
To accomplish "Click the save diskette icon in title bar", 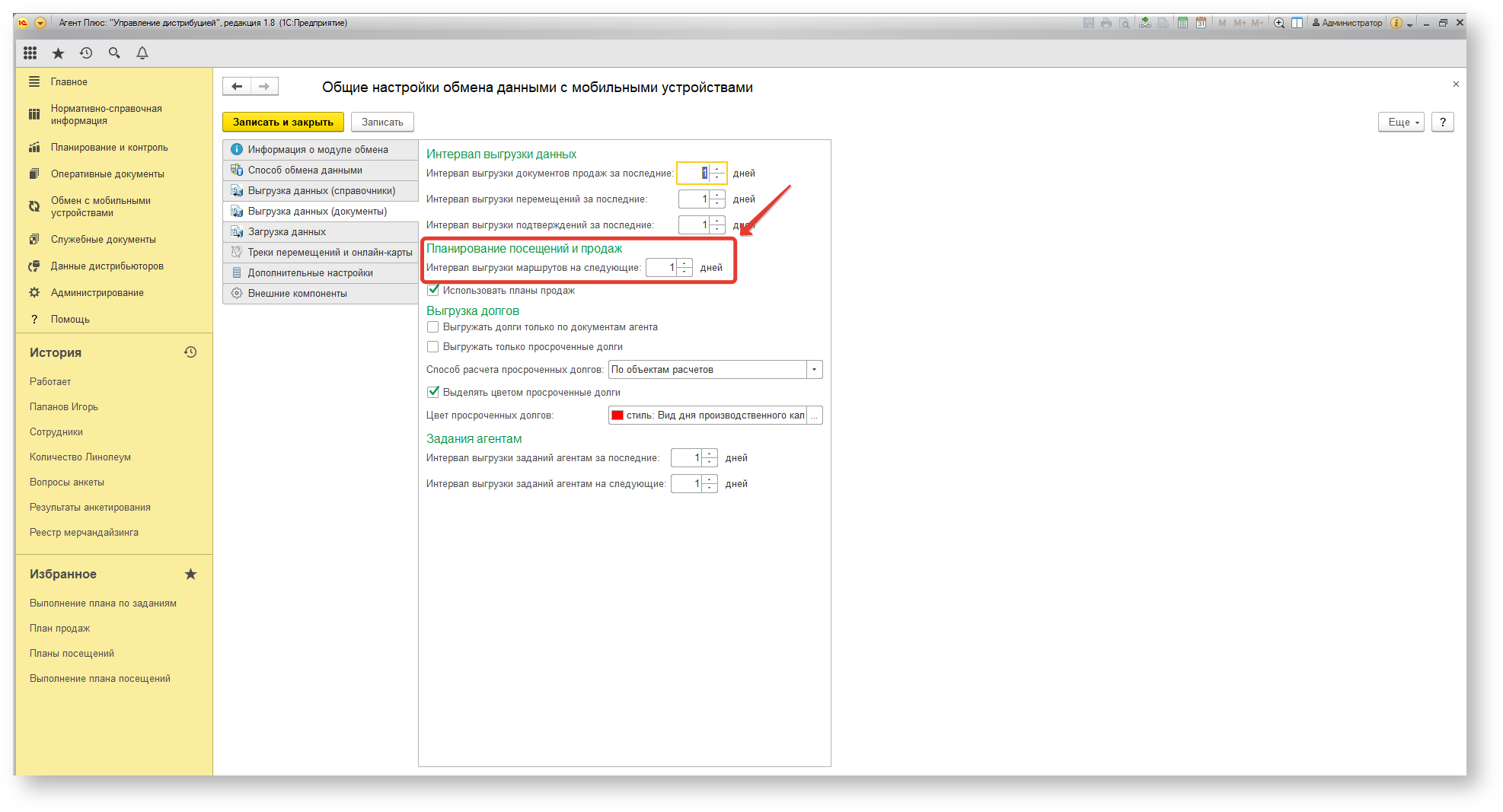I will pos(1089,23).
